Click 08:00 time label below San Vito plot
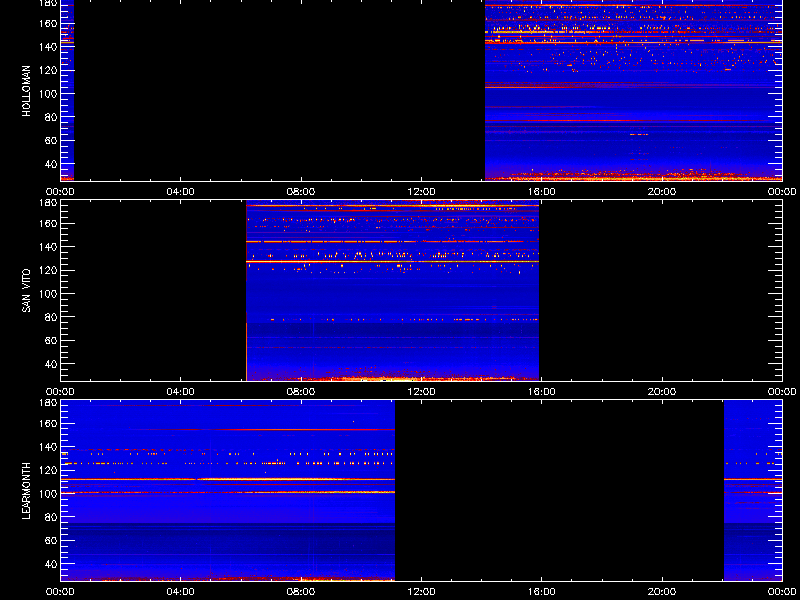The height and width of the screenshot is (600, 800). click(x=301, y=392)
